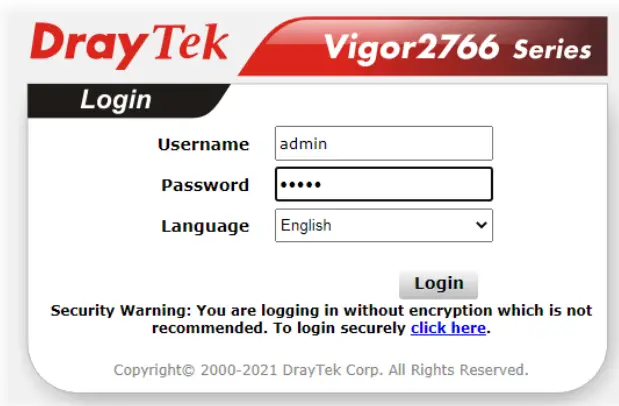Follow the 'click here' secure login link
619x406 pixels.
click(x=448, y=328)
